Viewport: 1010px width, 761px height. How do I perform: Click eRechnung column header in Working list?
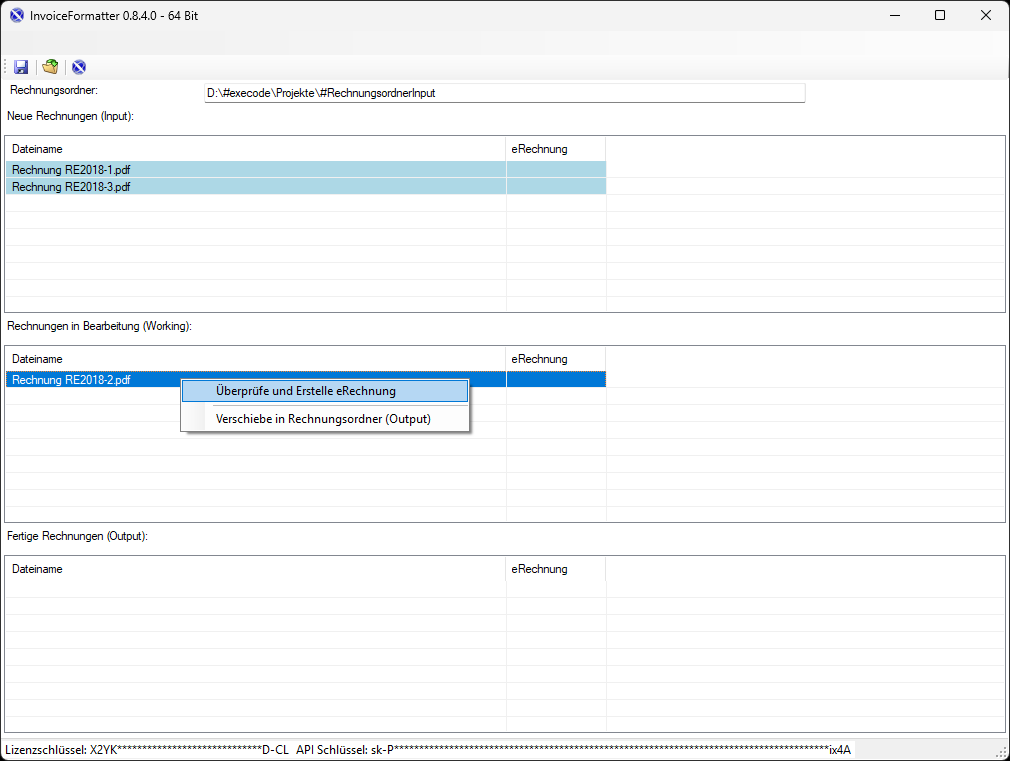[x=540, y=359]
